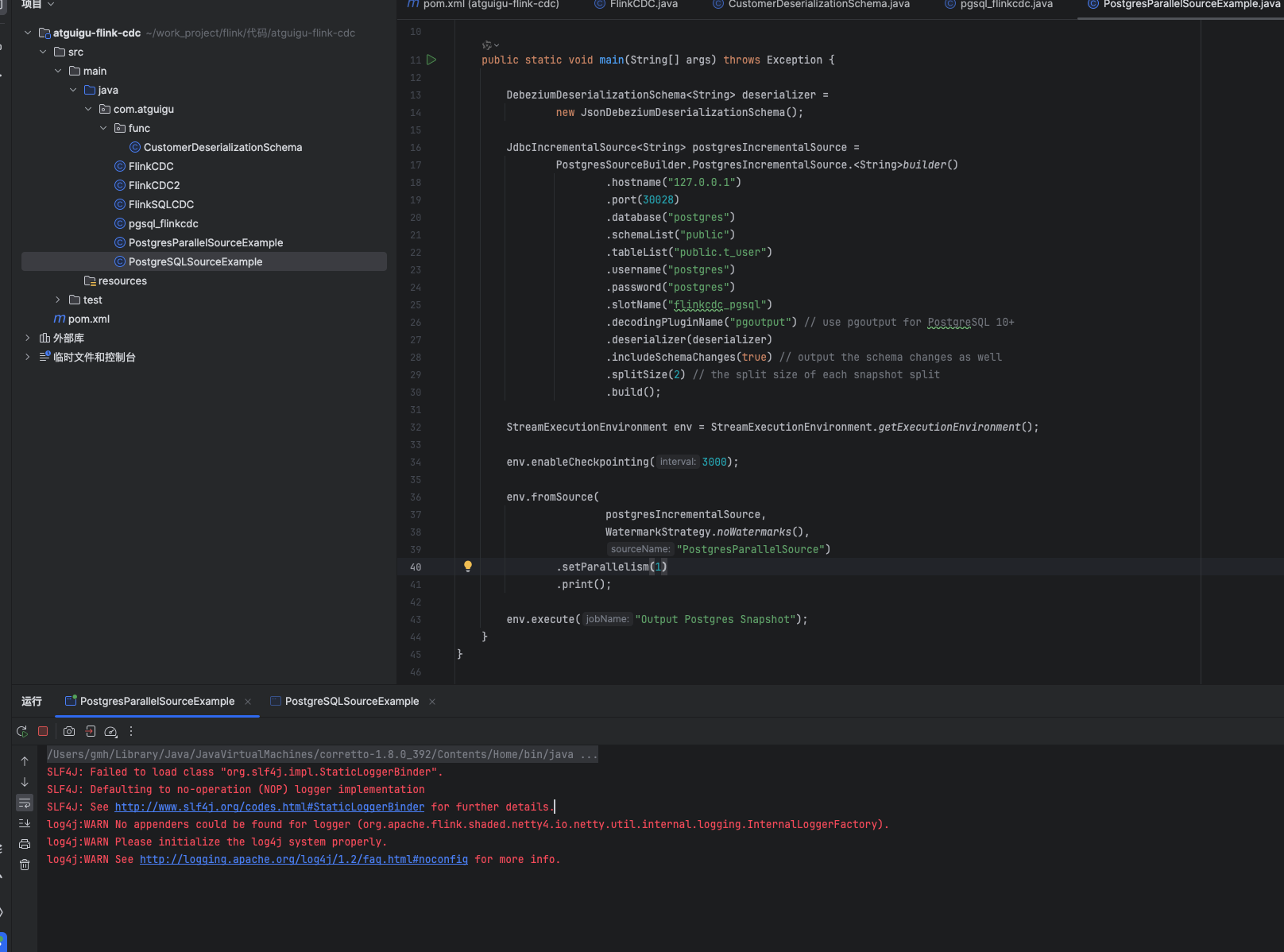The image size is (1284, 952).
Task: Click the red arrow exit icon in the run toolbar
Action: pos(91,731)
